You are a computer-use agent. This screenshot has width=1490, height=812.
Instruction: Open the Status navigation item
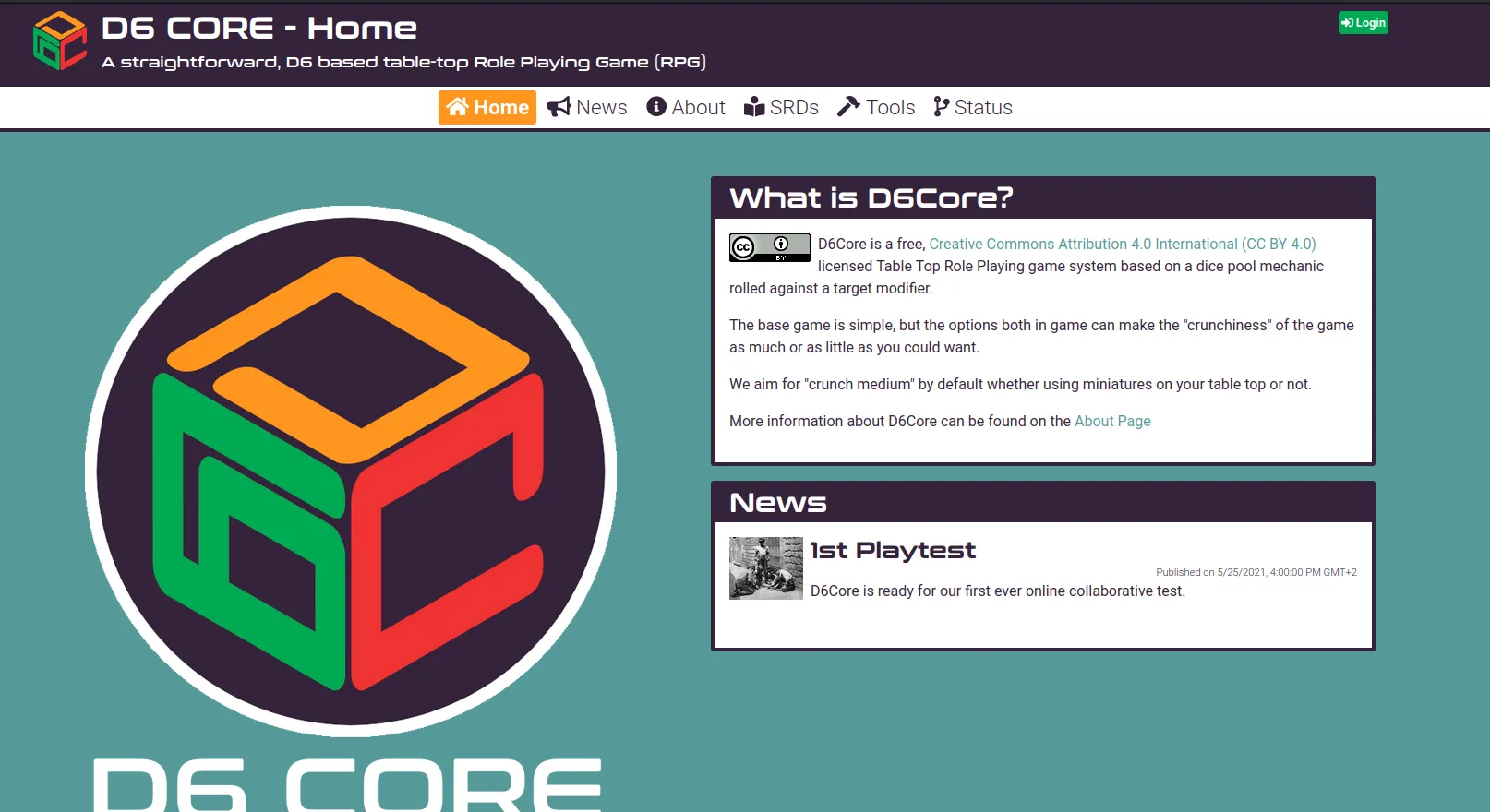click(x=983, y=108)
